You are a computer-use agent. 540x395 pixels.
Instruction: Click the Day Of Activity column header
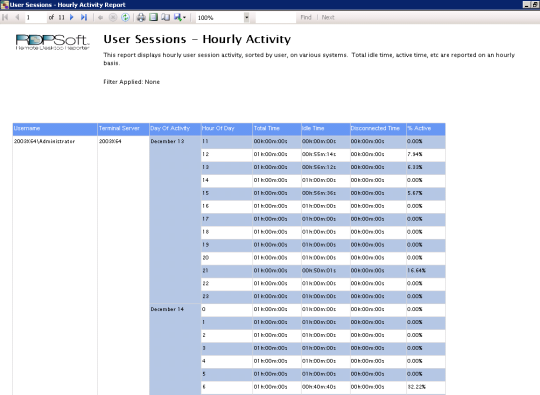tap(175, 129)
